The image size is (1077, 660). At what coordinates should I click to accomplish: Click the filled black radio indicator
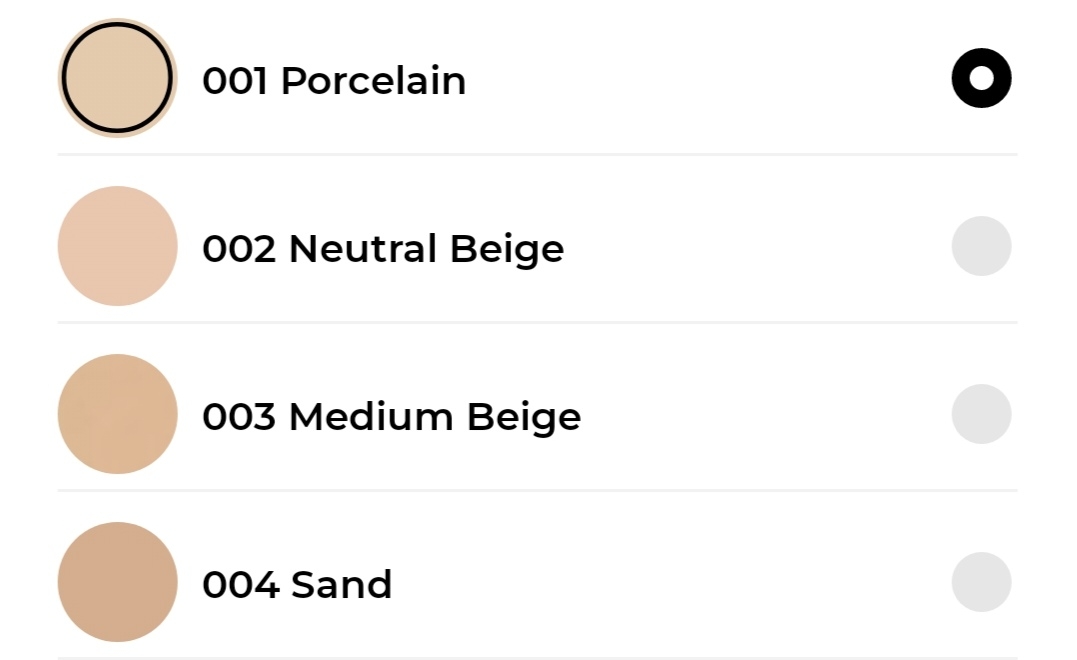(x=981, y=78)
